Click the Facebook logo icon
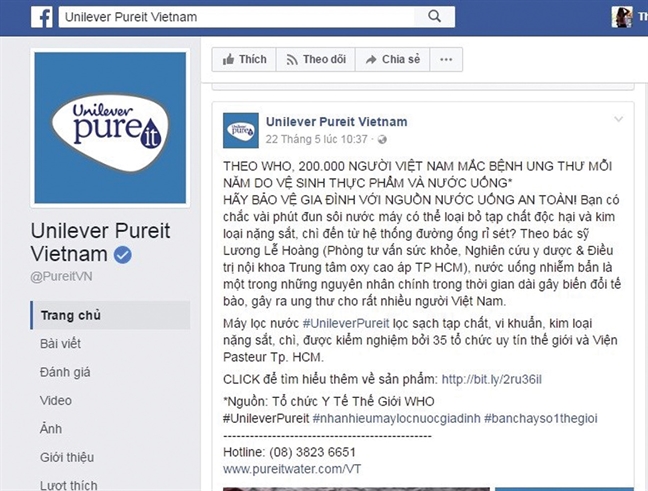648x491 pixels. click(41, 17)
